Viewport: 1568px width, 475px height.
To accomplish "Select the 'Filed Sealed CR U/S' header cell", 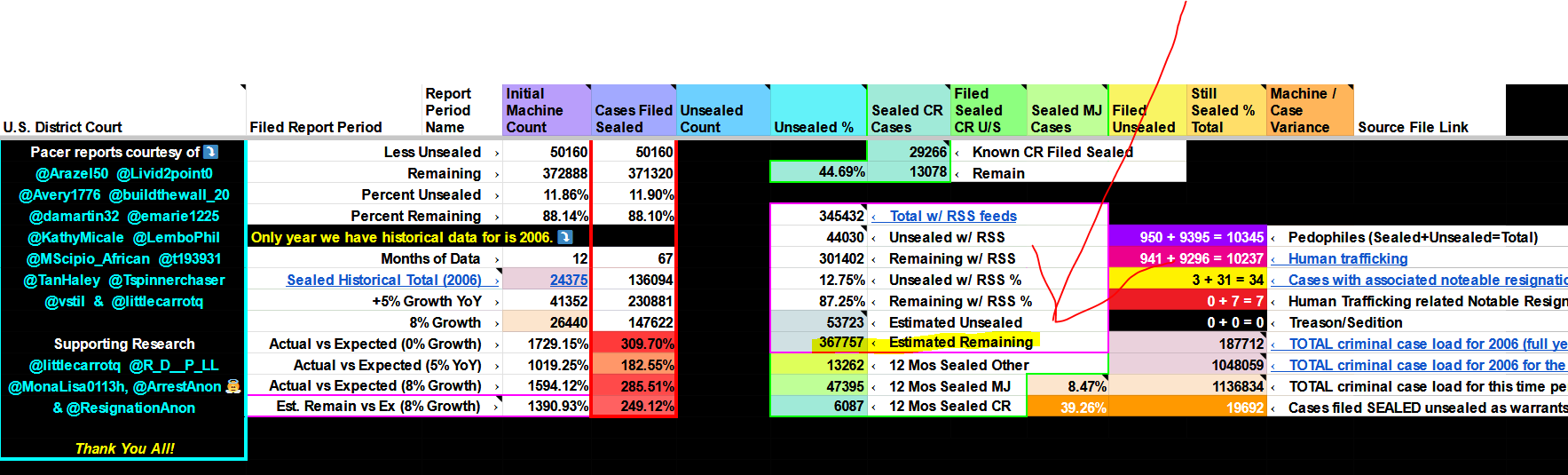I will tap(989, 110).
